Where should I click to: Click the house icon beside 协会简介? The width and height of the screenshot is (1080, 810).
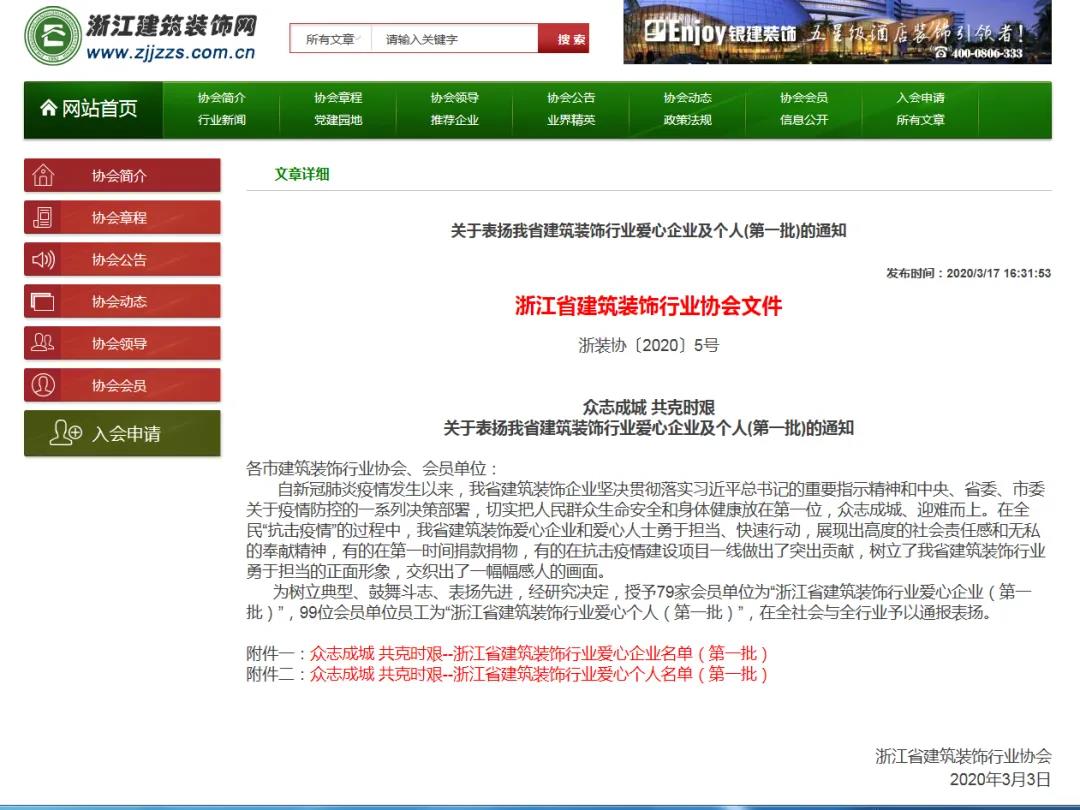point(42,175)
